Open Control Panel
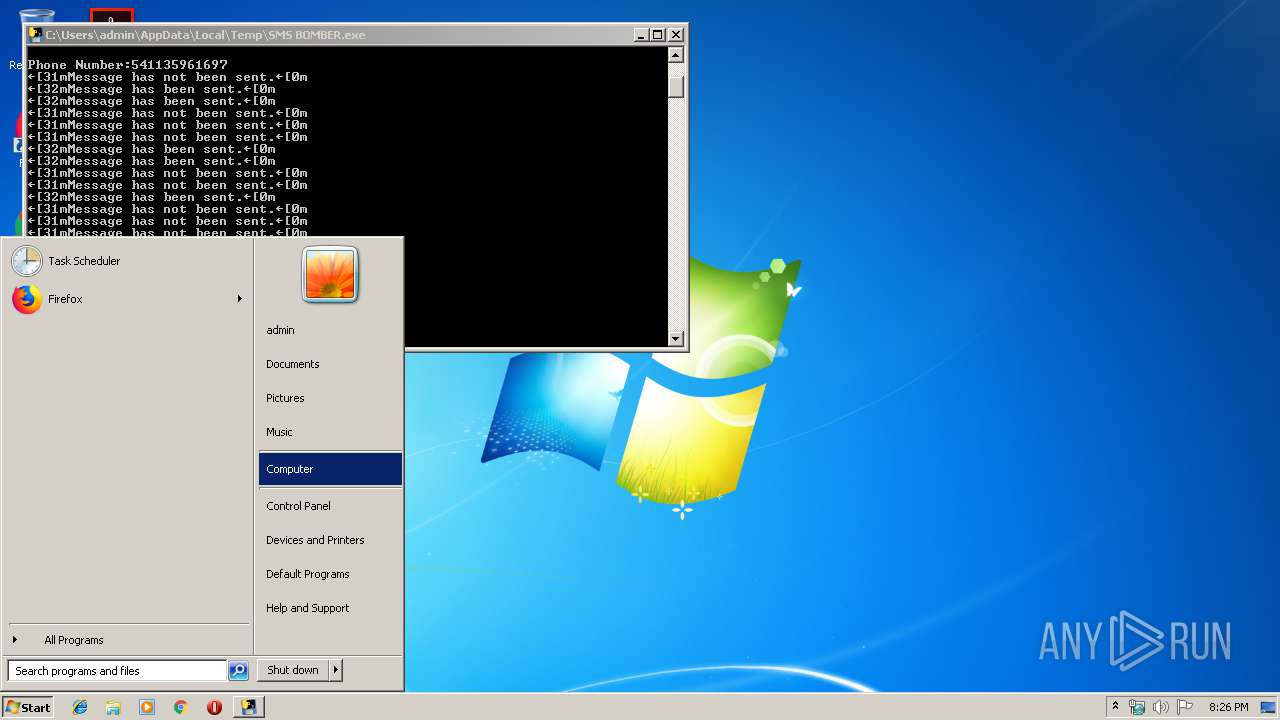Image resolution: width=1280 pixels, height=720 pixels. (x=330, y=506)
